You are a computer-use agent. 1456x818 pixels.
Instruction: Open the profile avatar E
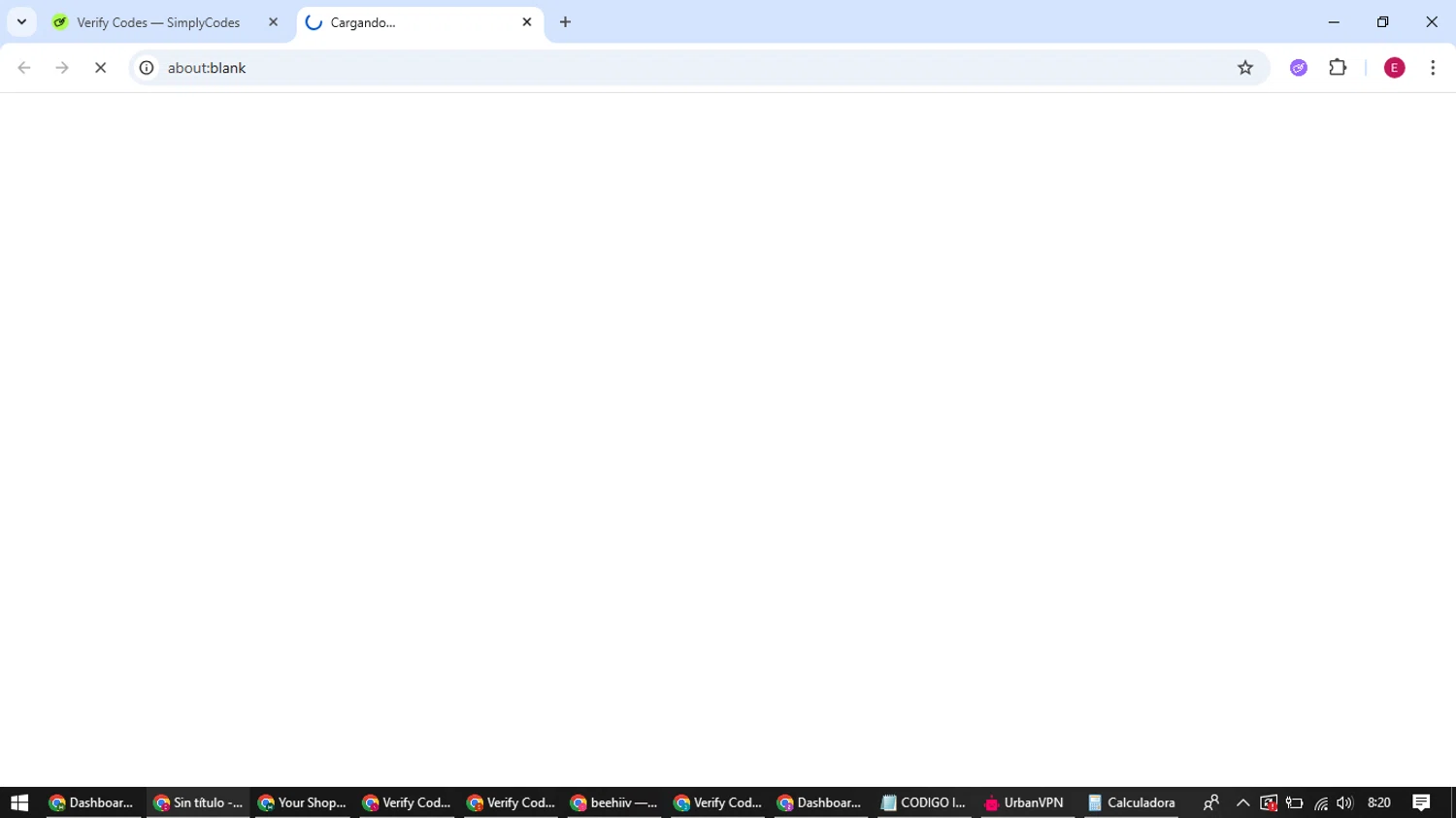click(1395, 68)
